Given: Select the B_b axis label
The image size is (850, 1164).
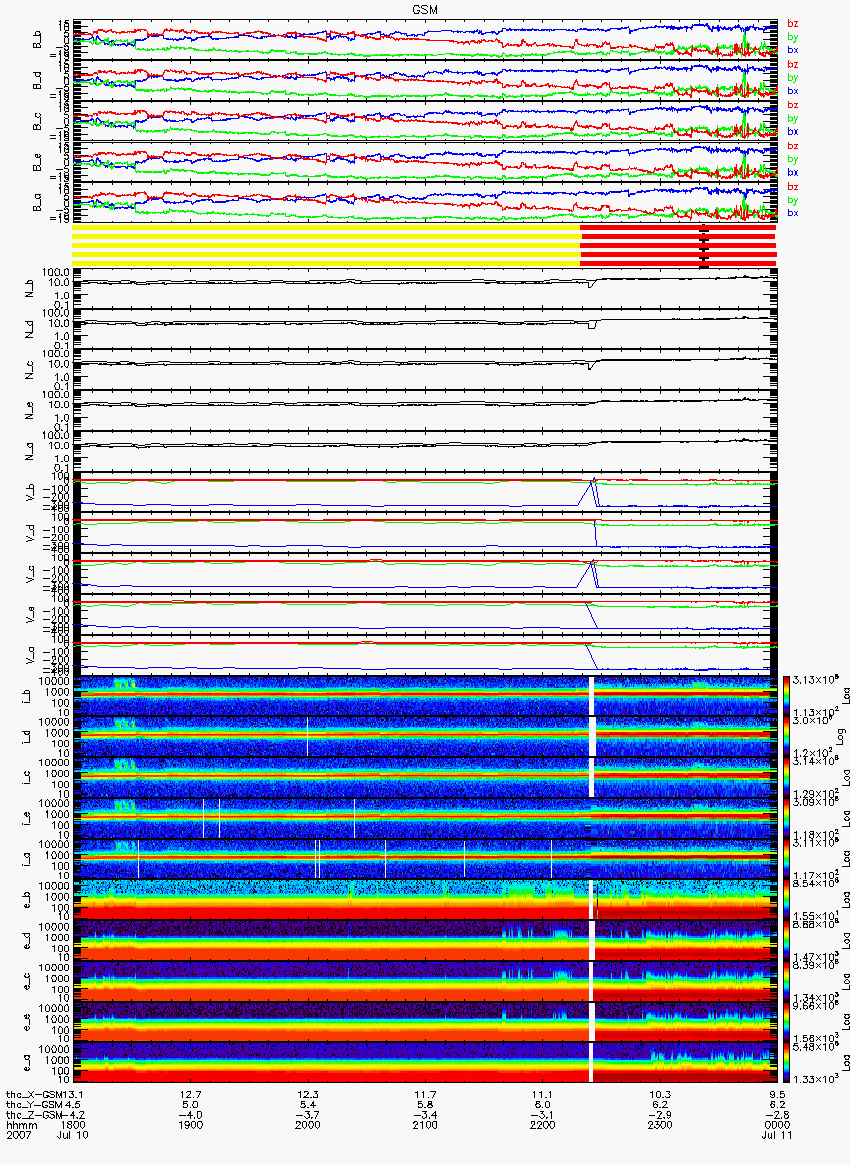Looking at the screenshot, I should pos(37,41).
